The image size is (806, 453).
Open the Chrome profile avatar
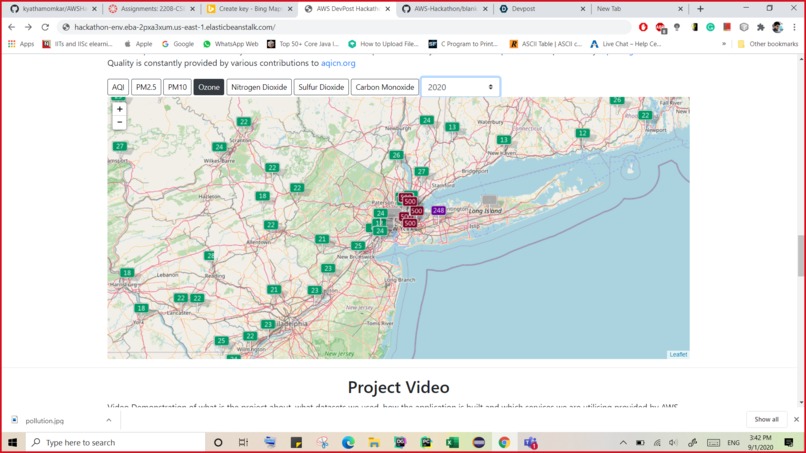click(777, 27)
